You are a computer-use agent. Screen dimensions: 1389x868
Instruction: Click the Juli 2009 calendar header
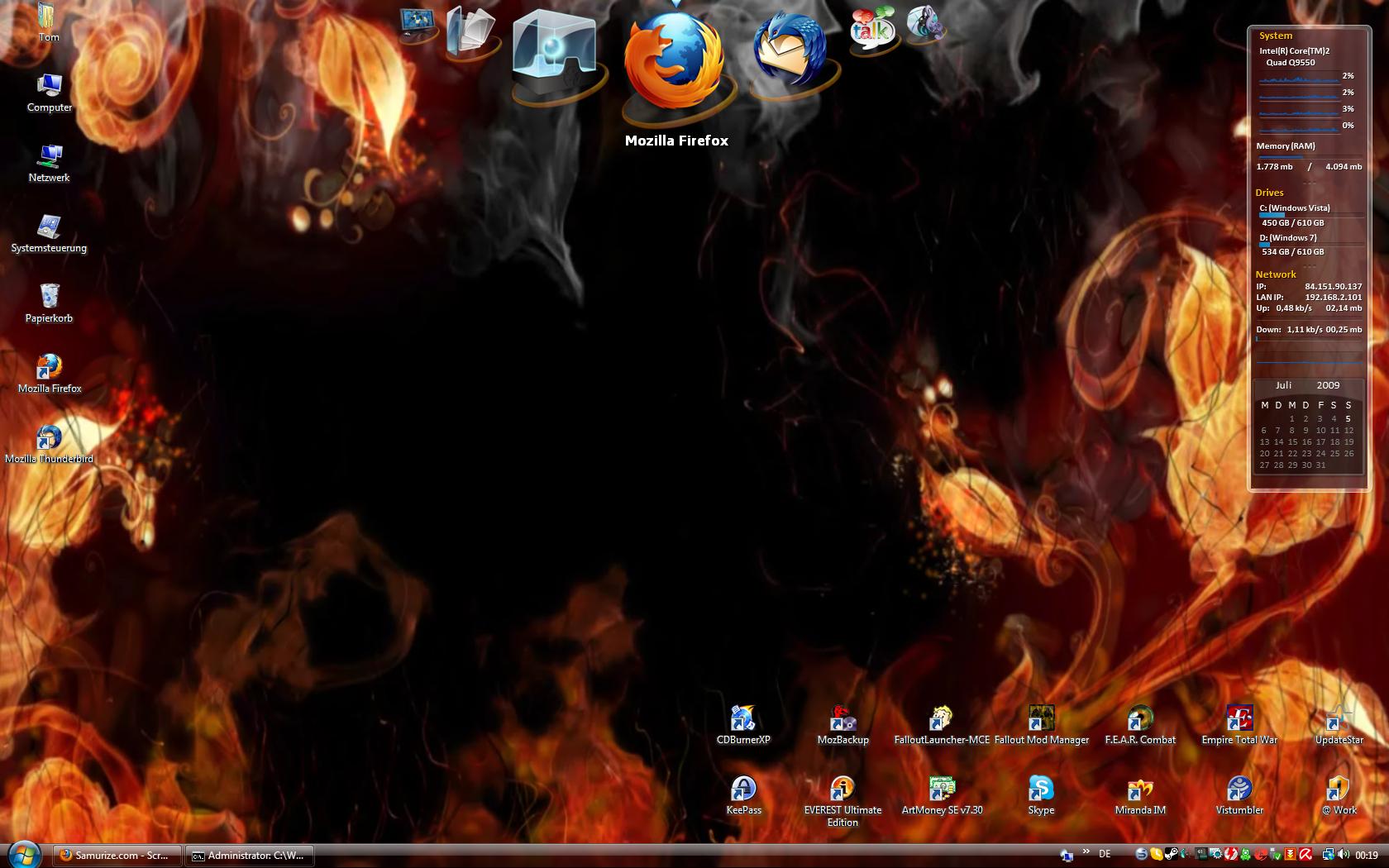coord(1307,385)
